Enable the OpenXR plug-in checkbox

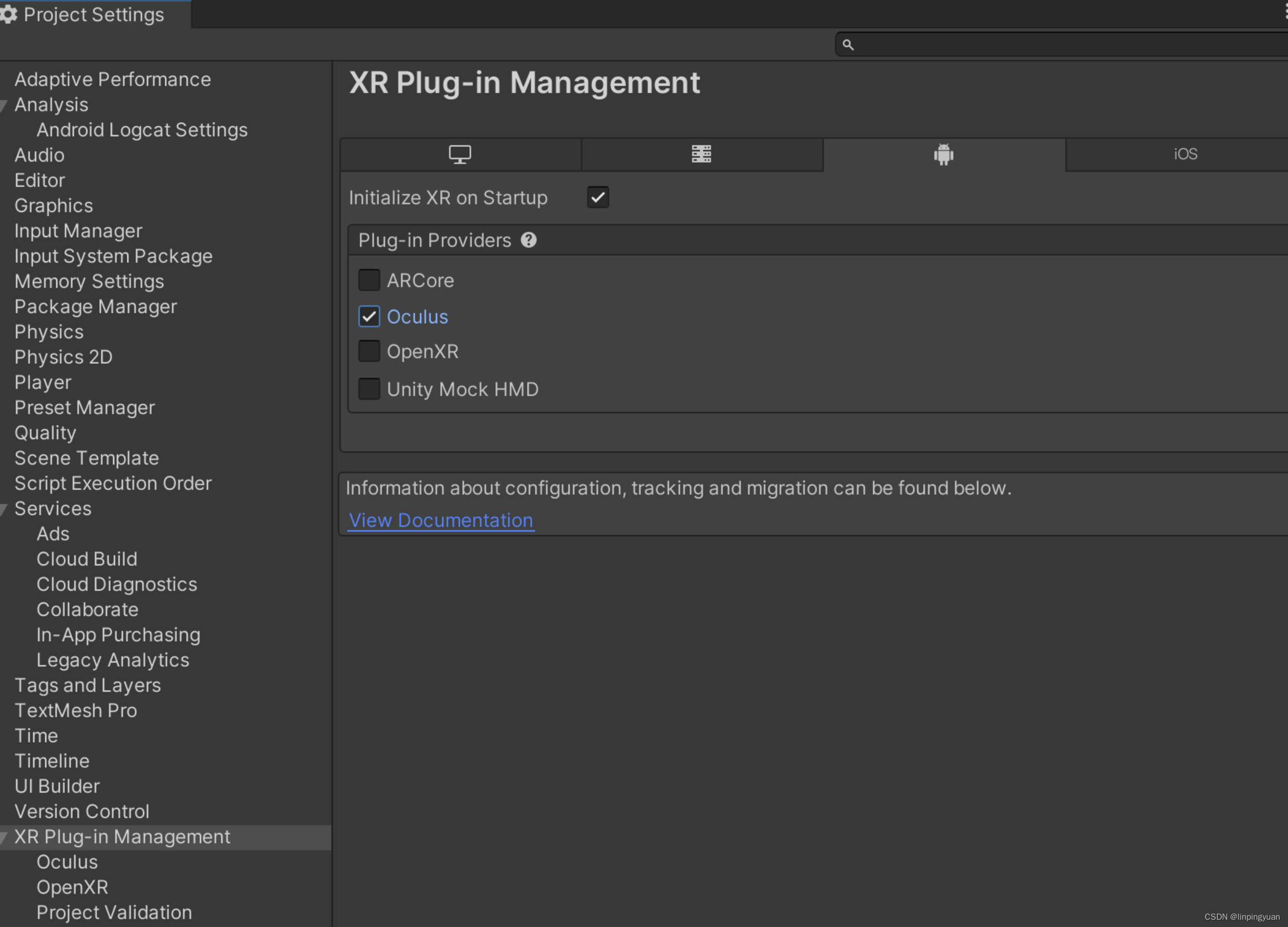[369, 352]
